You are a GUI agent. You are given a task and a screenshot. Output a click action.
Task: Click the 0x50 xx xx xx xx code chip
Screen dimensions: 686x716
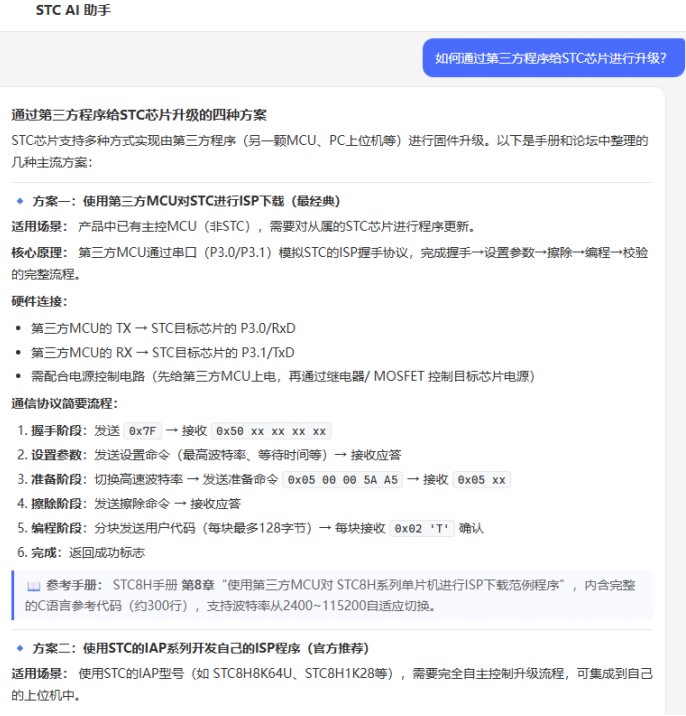click(271, 431)
